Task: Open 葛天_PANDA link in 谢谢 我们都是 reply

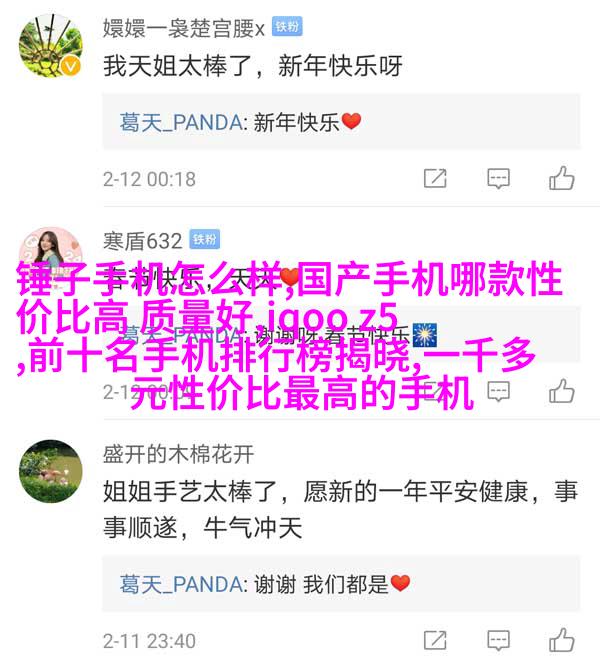Action: tap(181, 584)
